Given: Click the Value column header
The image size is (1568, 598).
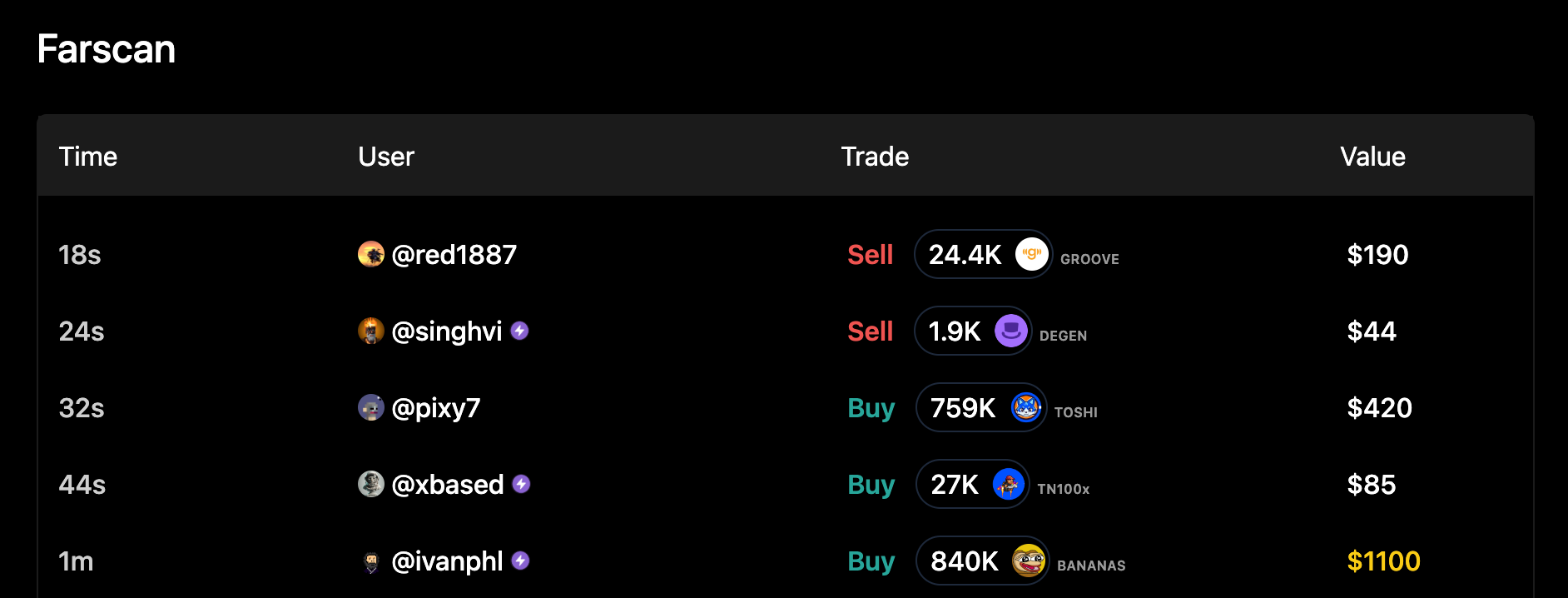Looking at the screenshot, I should 1372,157.
